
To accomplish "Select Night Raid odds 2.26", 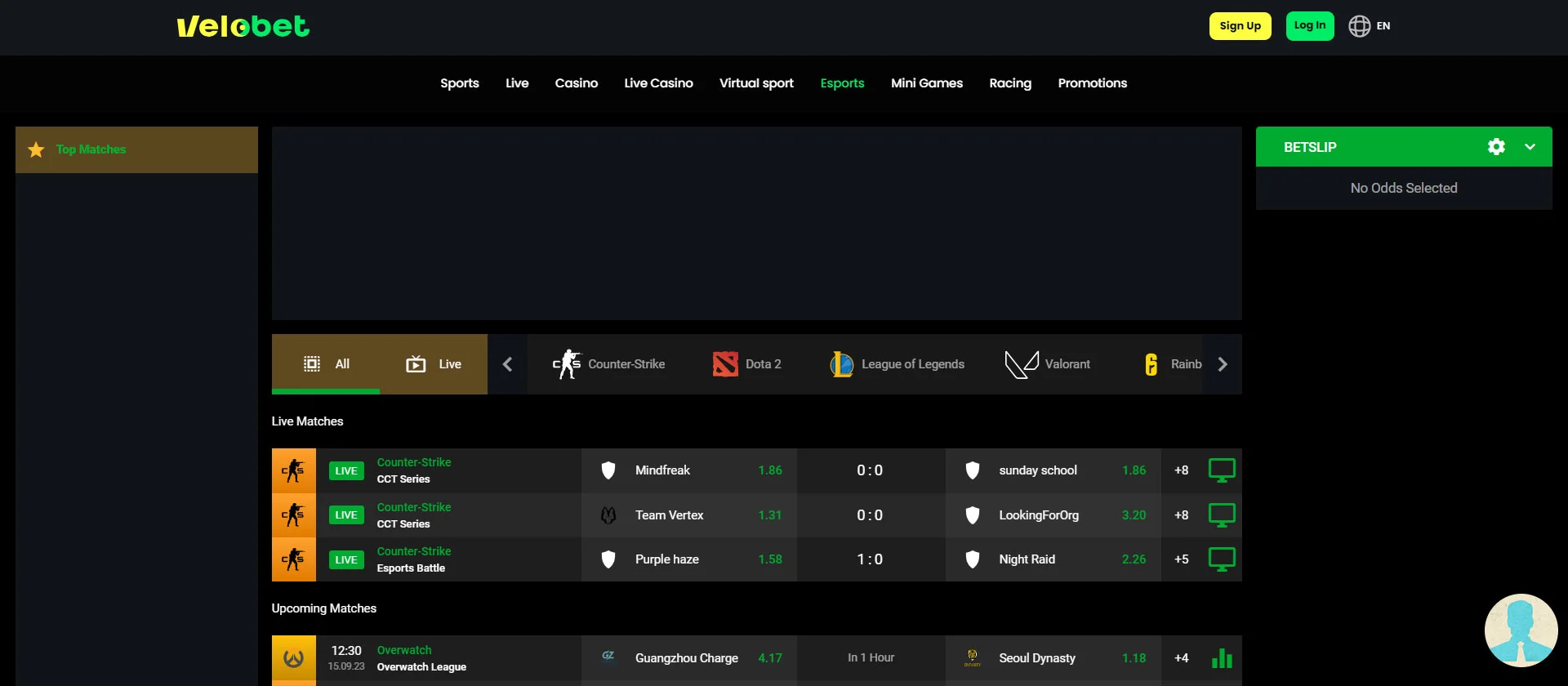I will 1134,559.
